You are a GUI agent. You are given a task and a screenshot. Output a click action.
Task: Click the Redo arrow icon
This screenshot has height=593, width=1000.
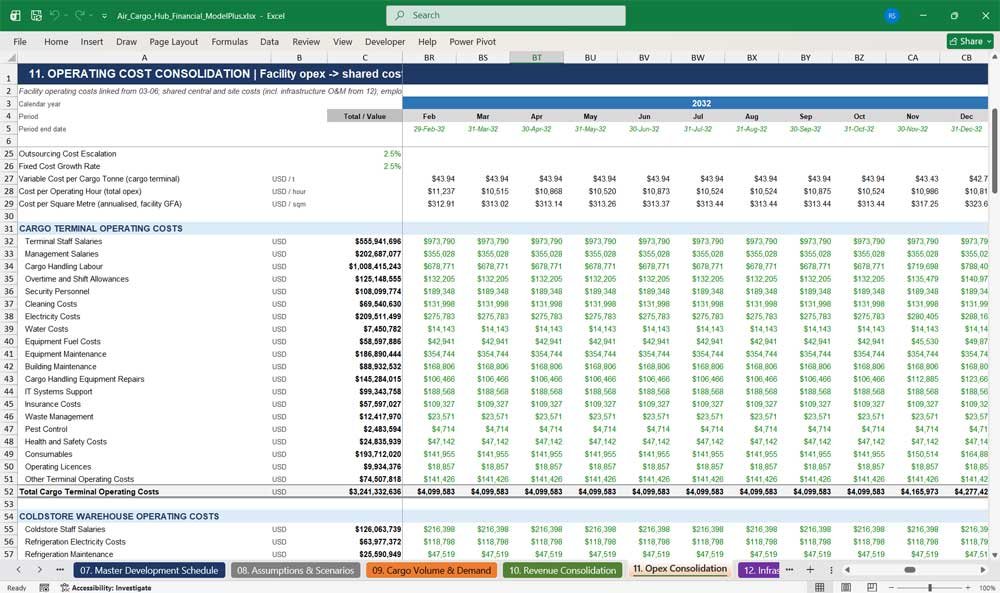[80, 15]
